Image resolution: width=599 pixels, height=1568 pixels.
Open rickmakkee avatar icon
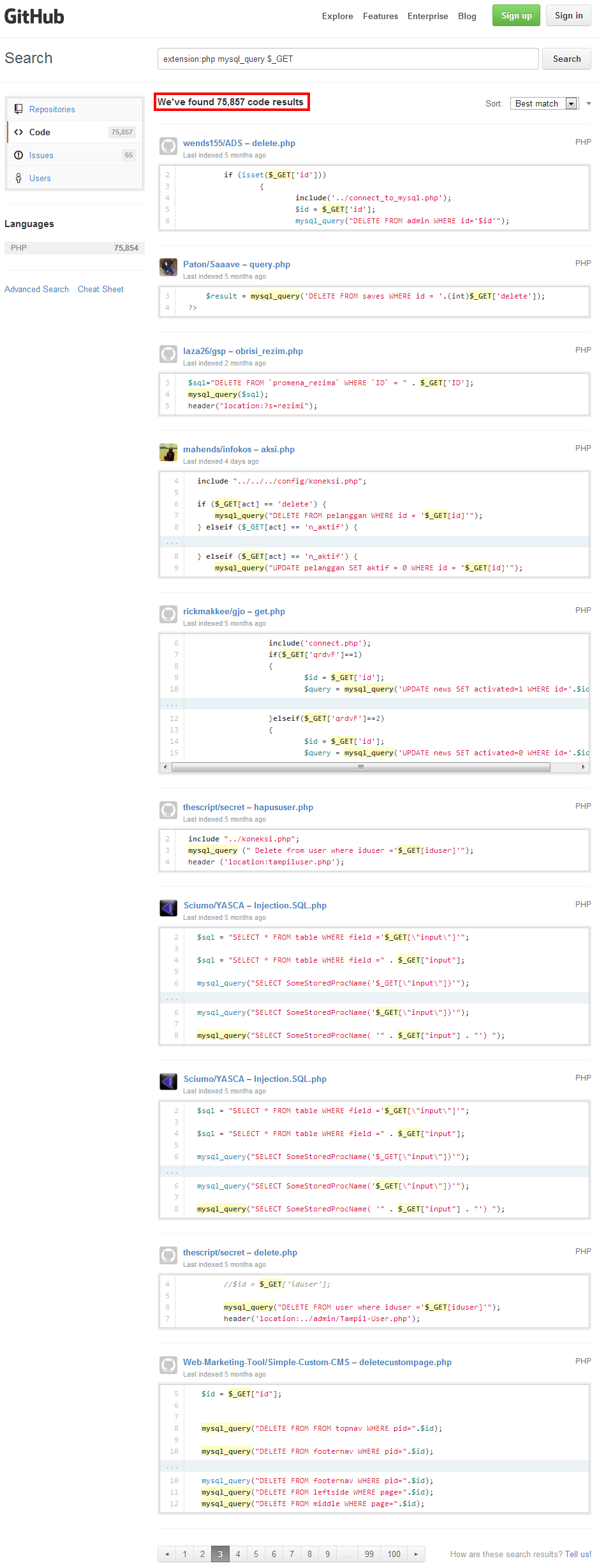click(x=168, y=614)
